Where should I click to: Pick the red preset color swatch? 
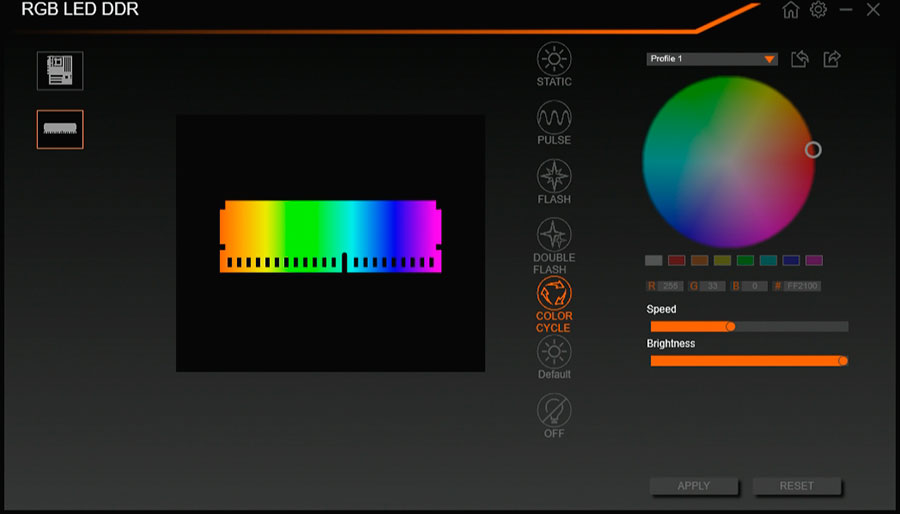[x=676, y=261]
